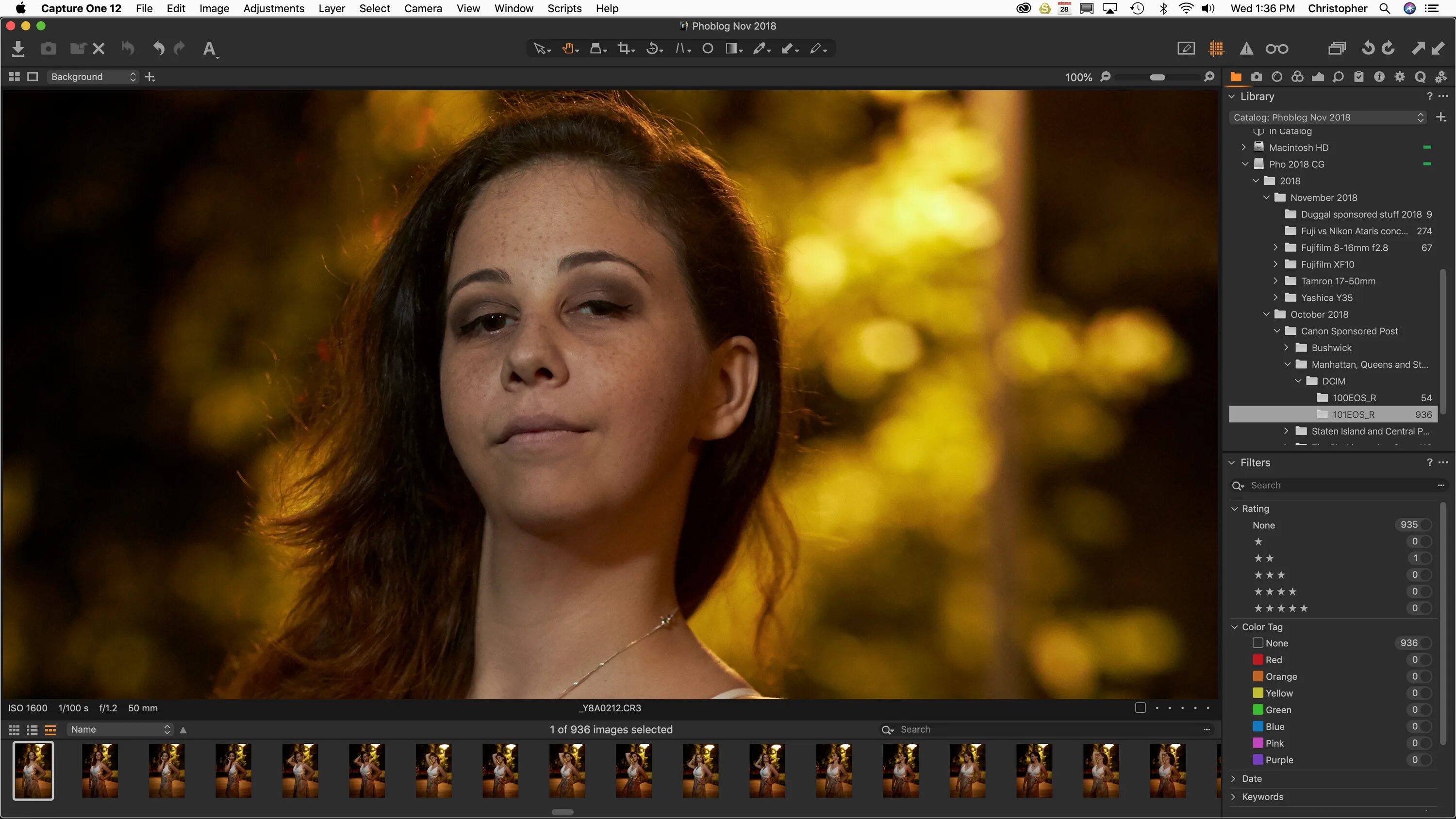The width and height of the screenshot is (1456, 819).
Task: Open the Metadata info tool tab
Action: pyautogui.click(x=1379, y=77)
